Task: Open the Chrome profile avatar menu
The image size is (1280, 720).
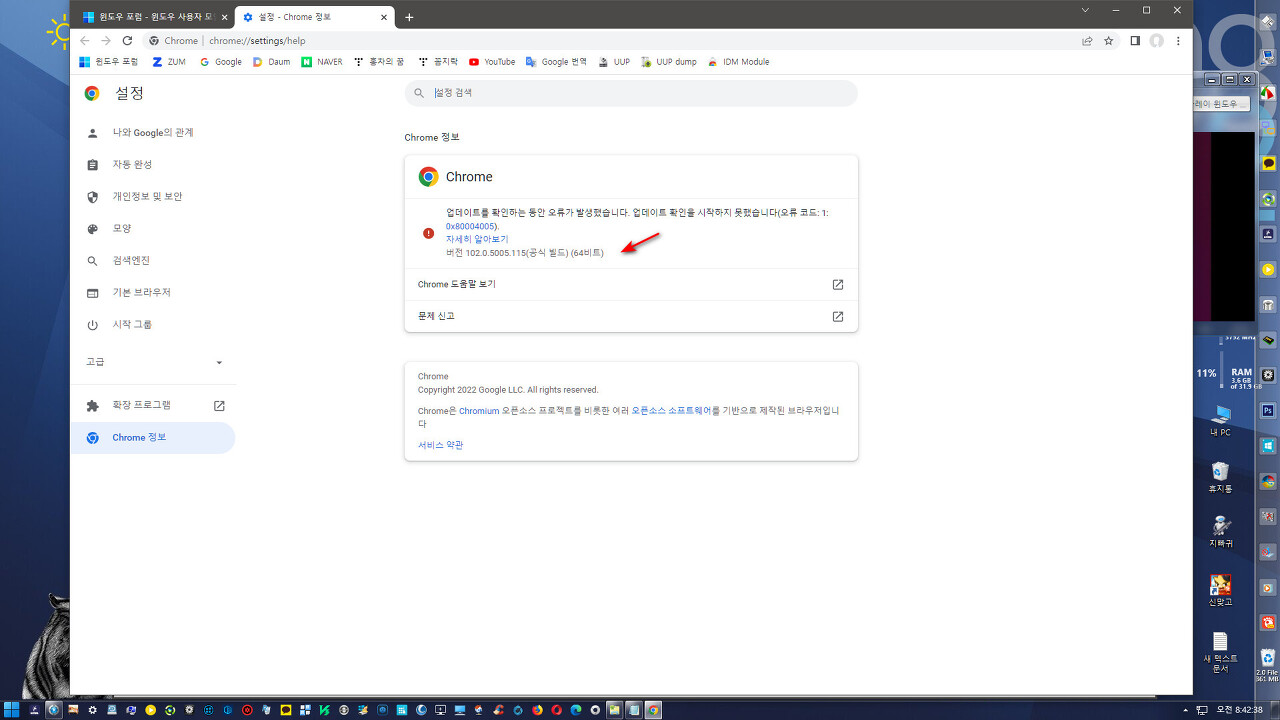Action: (x=1157, y=41)
